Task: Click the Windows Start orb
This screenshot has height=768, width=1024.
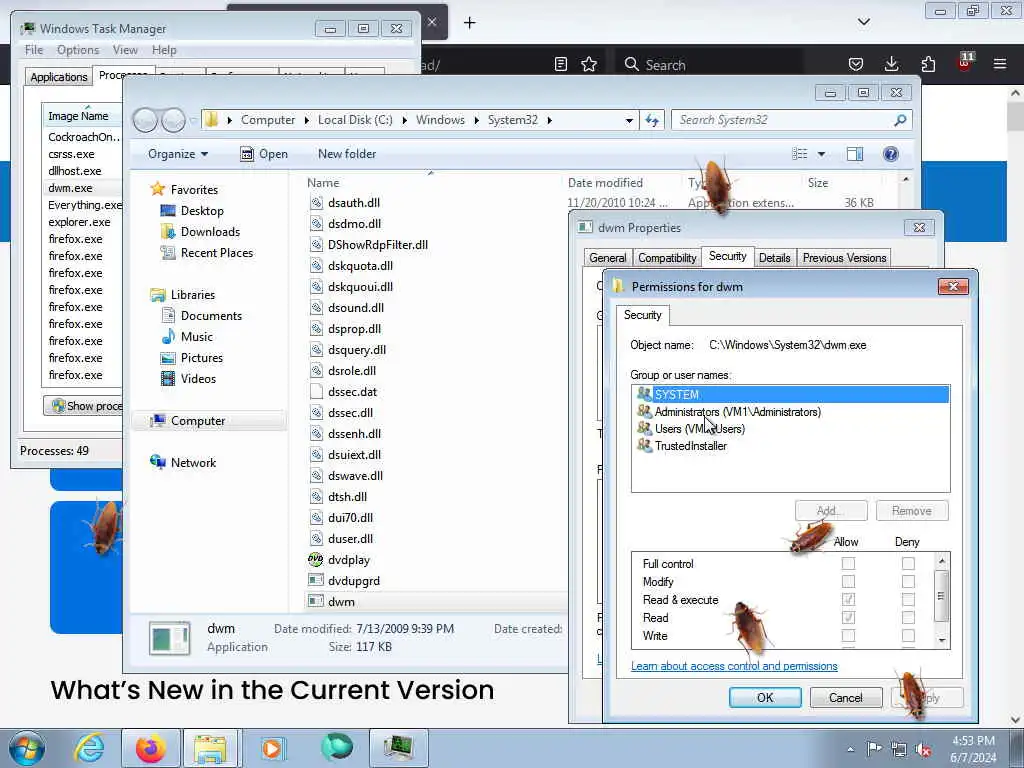Action: point(27,748)
